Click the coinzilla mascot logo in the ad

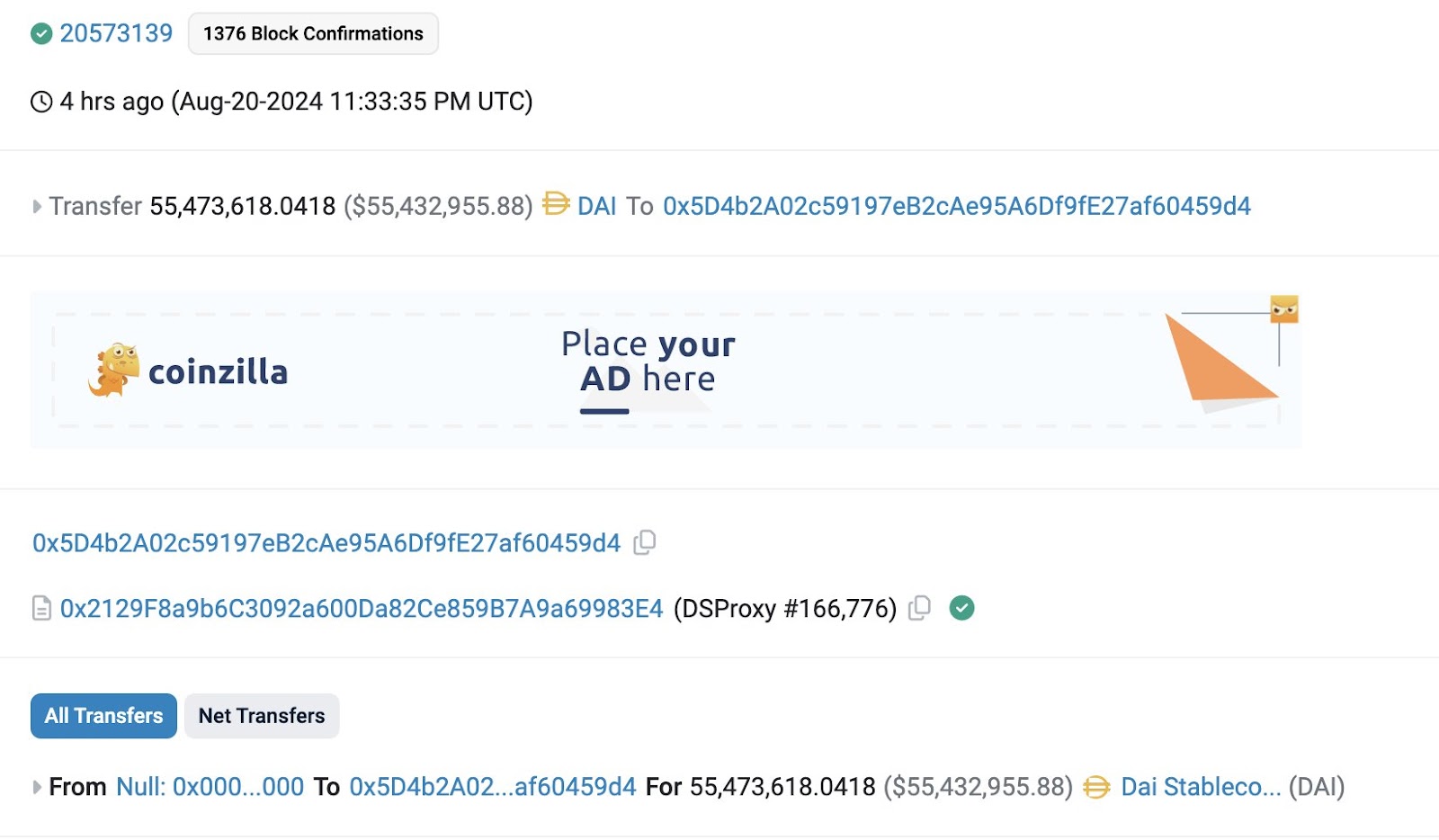[x=113, y=370]
